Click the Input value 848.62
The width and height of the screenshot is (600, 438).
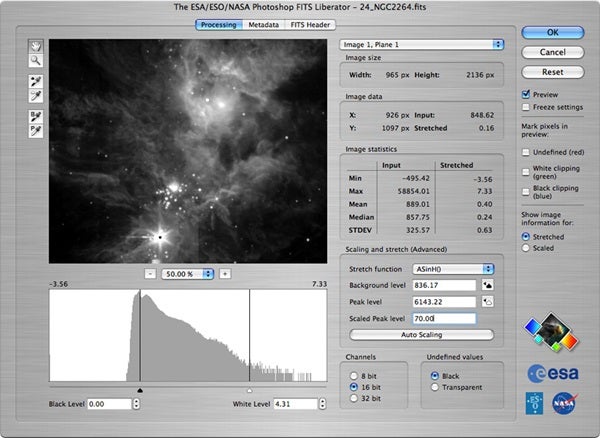482,115
